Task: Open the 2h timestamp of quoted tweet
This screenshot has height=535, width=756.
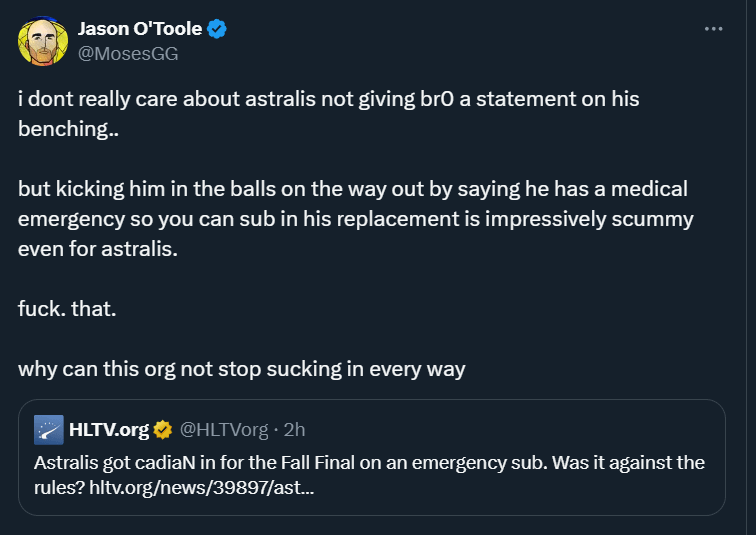Action: click(294, 429)
